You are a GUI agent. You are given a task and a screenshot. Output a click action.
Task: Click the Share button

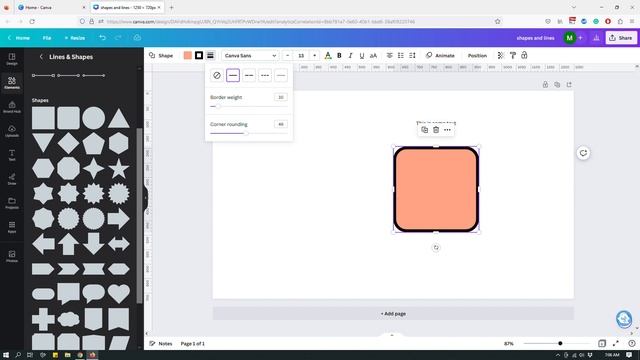pyautogui.click(x=621, y=38)
